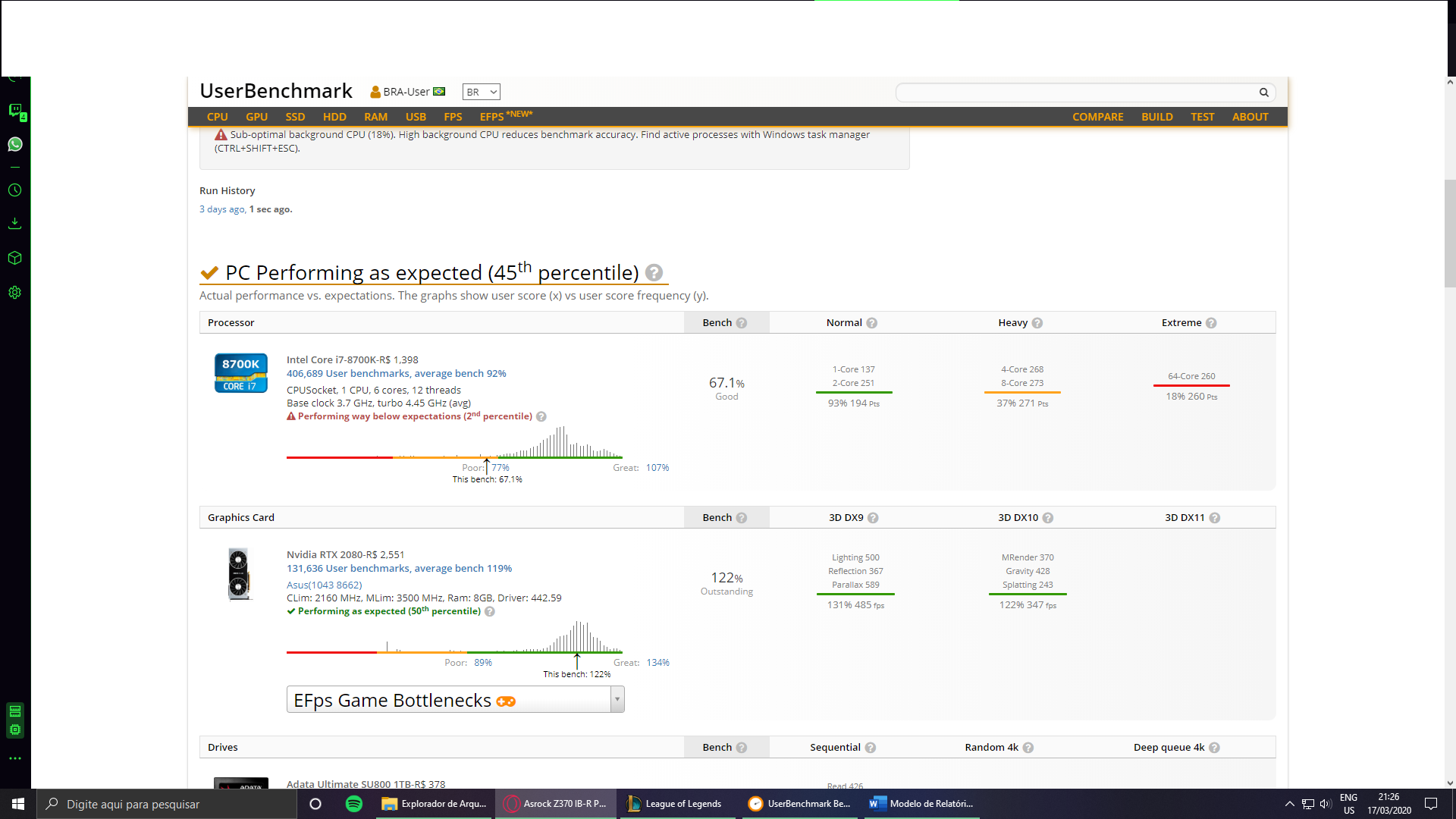Click the volume speaker tray icon

click(1326, 804)
